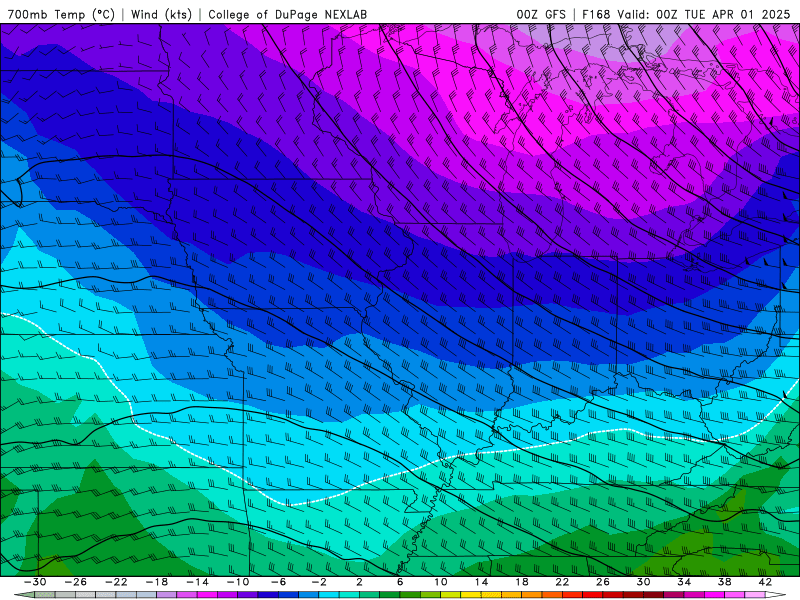Click the -18 value on the color scale
800x600 pixels.
click(157, 582)
